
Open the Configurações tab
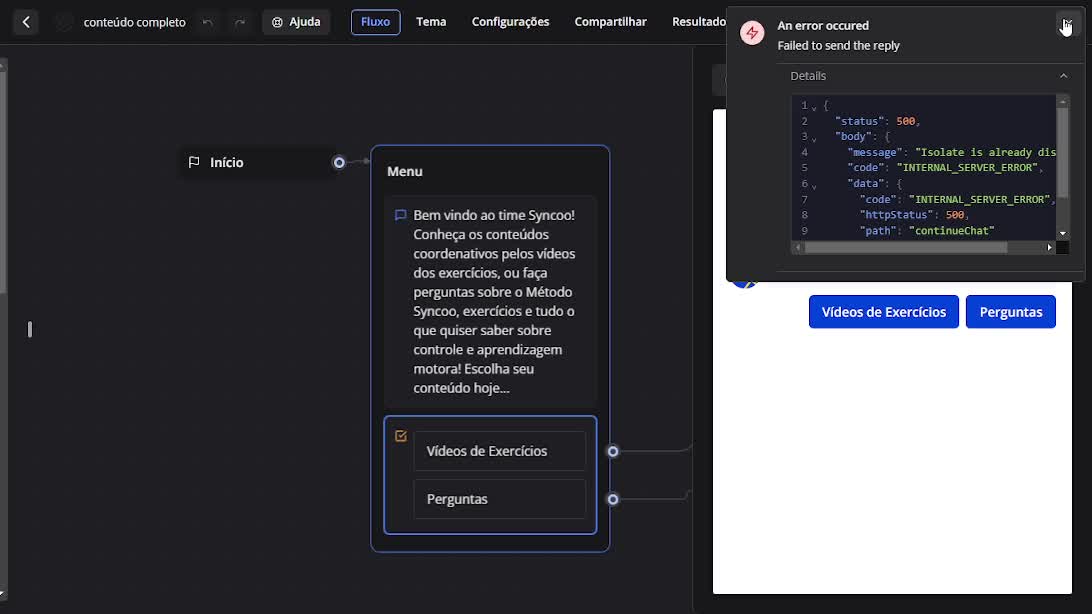[x=510, y=22]
